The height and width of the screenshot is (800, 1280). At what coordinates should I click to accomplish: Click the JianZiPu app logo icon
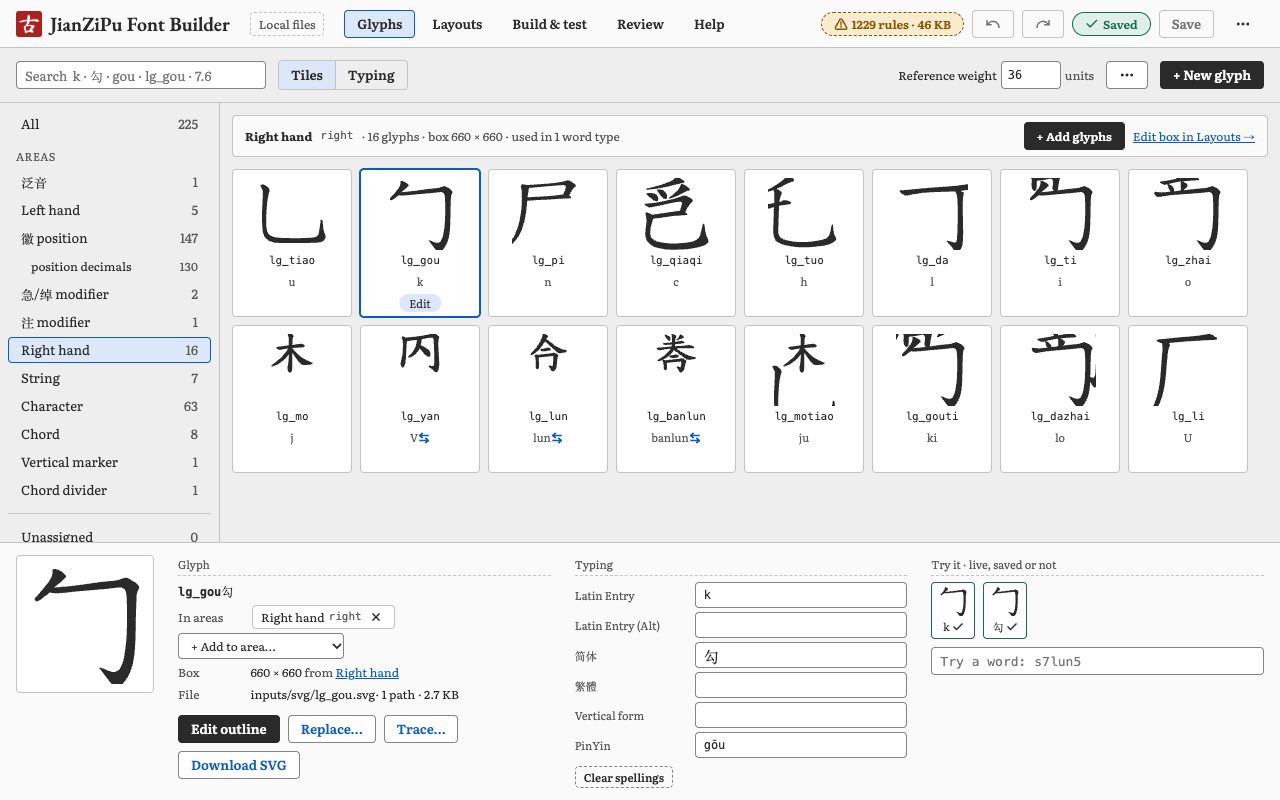[x=29, y=25]
